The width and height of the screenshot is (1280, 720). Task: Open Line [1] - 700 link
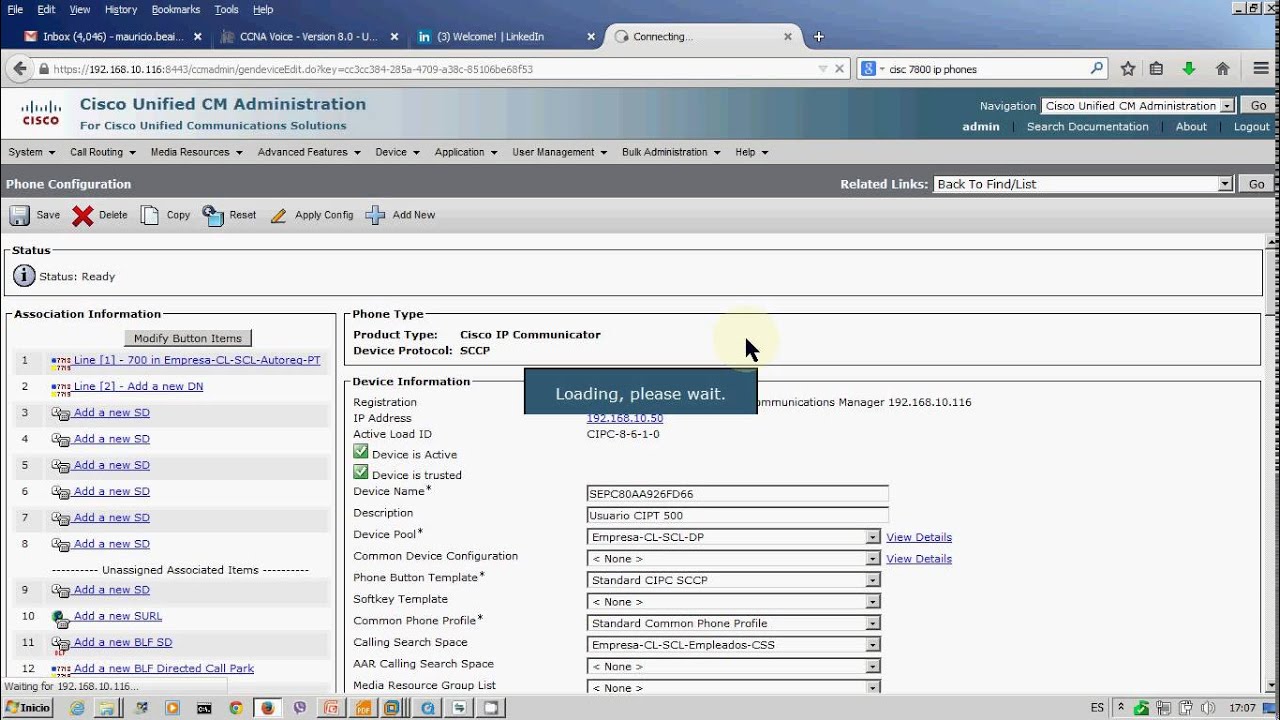tap(197, 360)
